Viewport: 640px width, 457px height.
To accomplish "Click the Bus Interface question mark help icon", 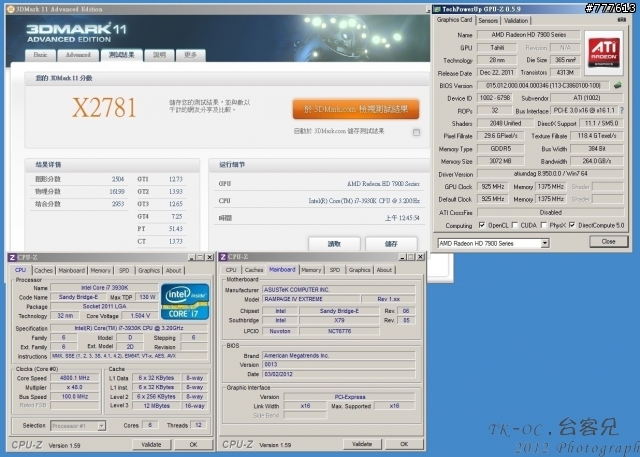I will tap(622, 110).
